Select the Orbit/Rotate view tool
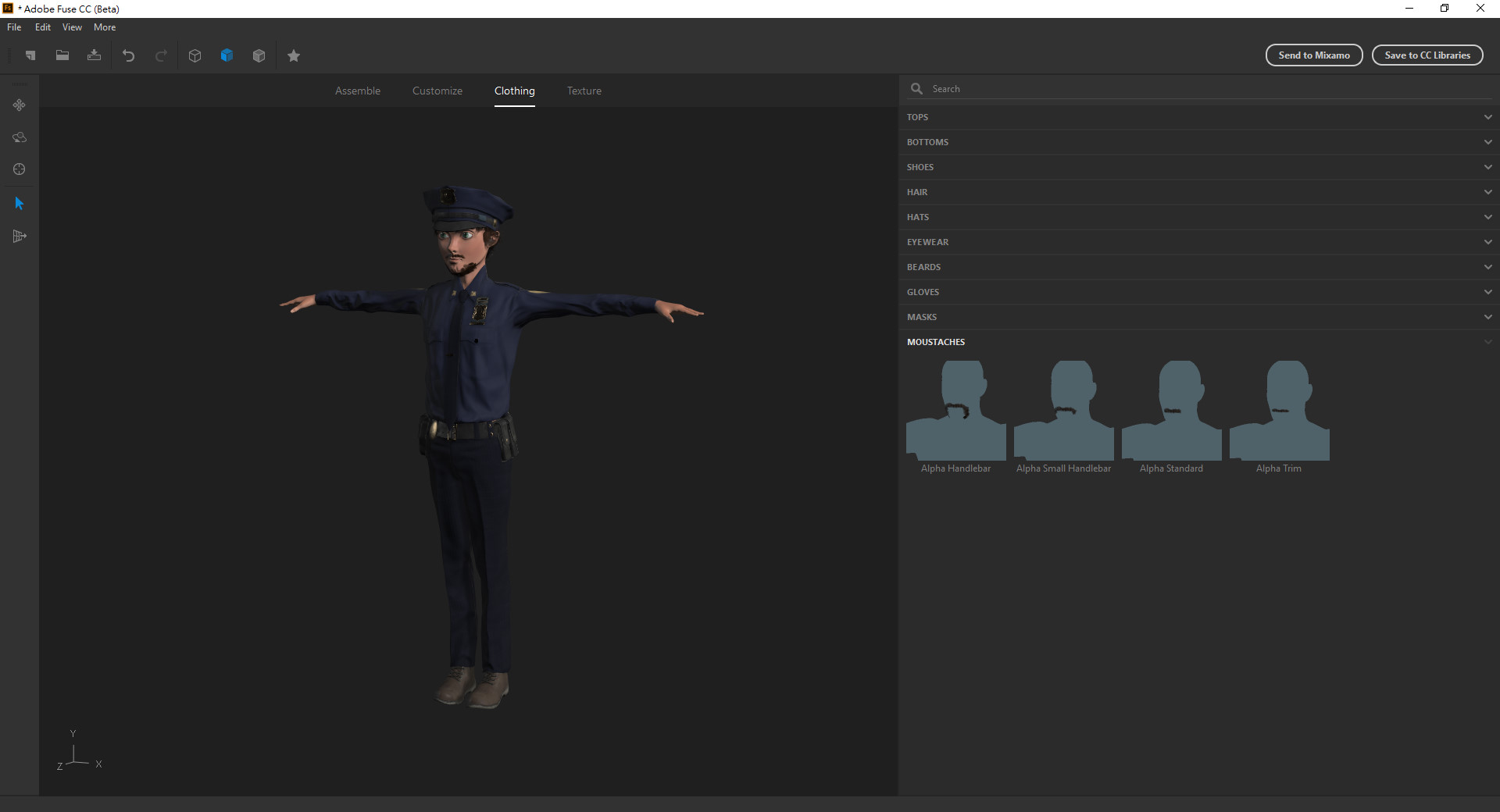 pos(20,137)
